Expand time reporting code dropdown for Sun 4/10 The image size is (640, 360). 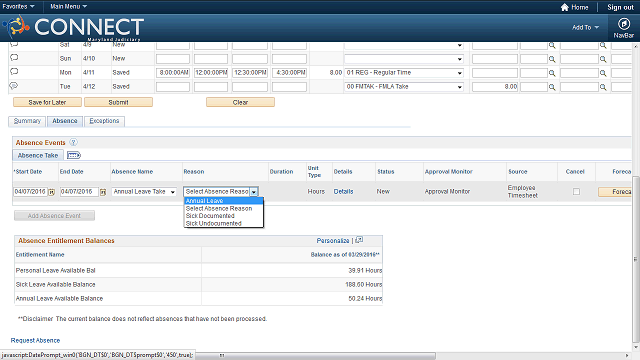click(x=404, y=59)
